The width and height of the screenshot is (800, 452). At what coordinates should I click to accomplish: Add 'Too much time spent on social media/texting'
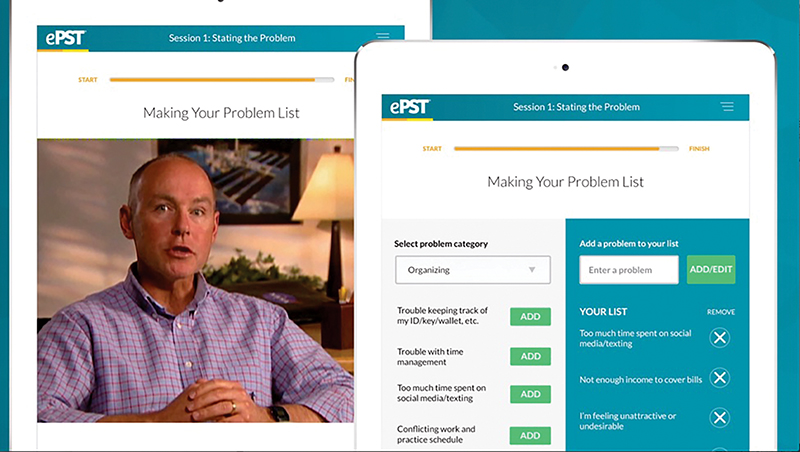click(530, 394)
